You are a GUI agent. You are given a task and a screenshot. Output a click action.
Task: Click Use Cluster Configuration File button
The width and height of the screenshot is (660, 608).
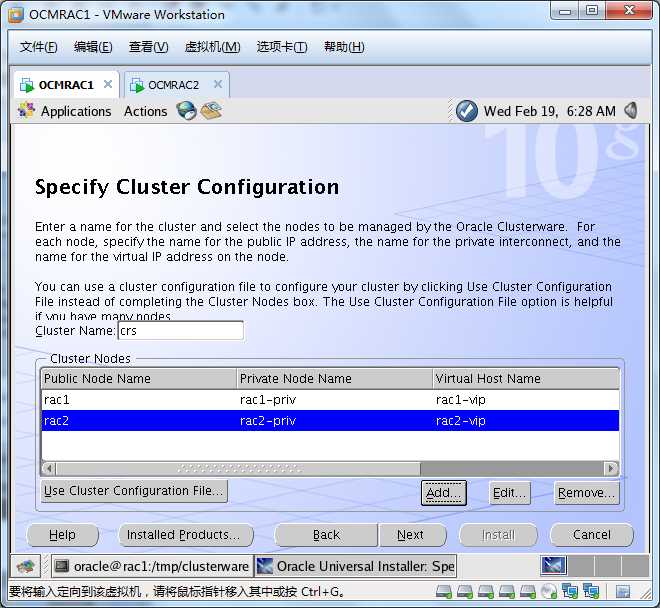134,491
